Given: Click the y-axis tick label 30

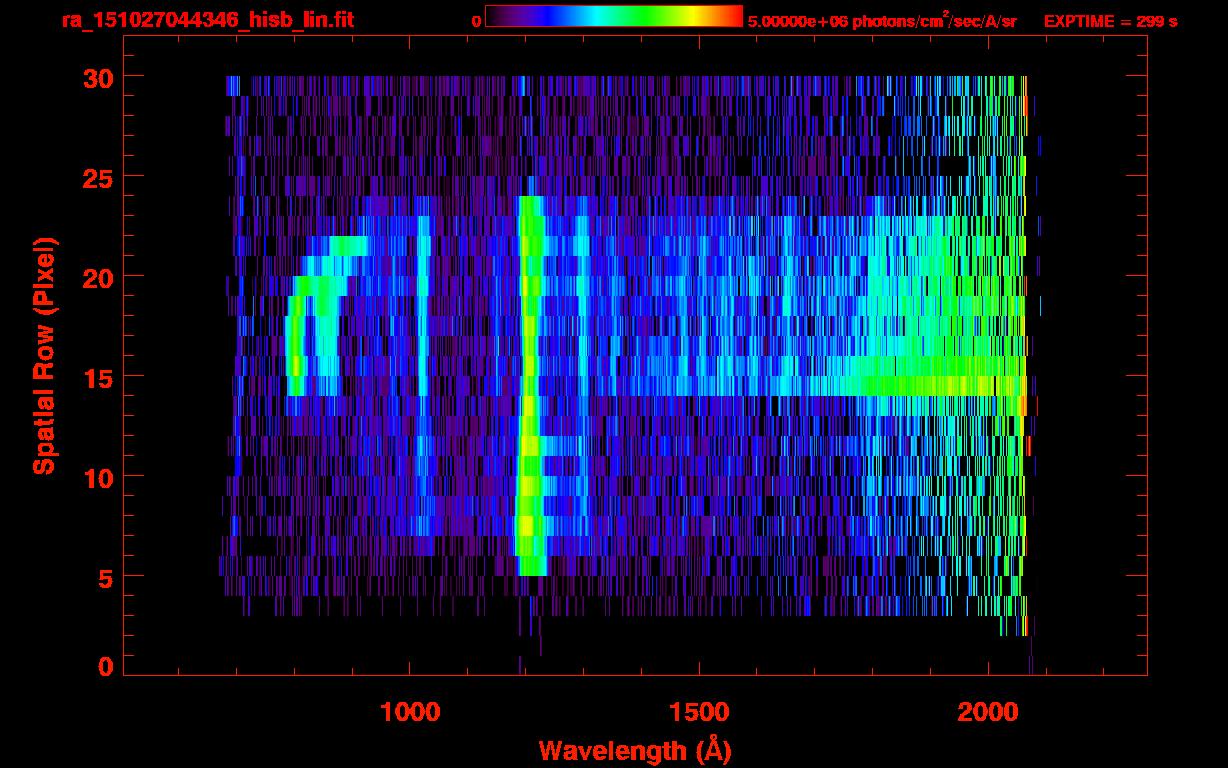Looking at the screenshot, I should (96, 77).
